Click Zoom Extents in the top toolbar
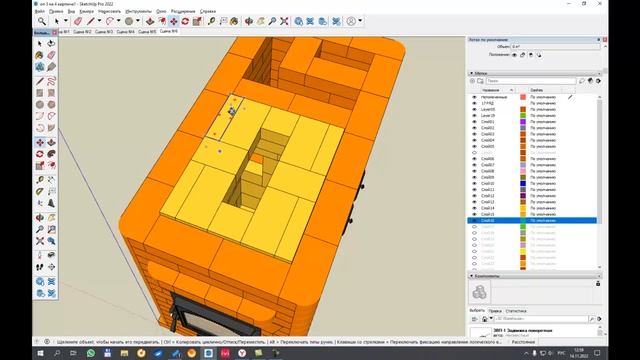 point(284,21)
